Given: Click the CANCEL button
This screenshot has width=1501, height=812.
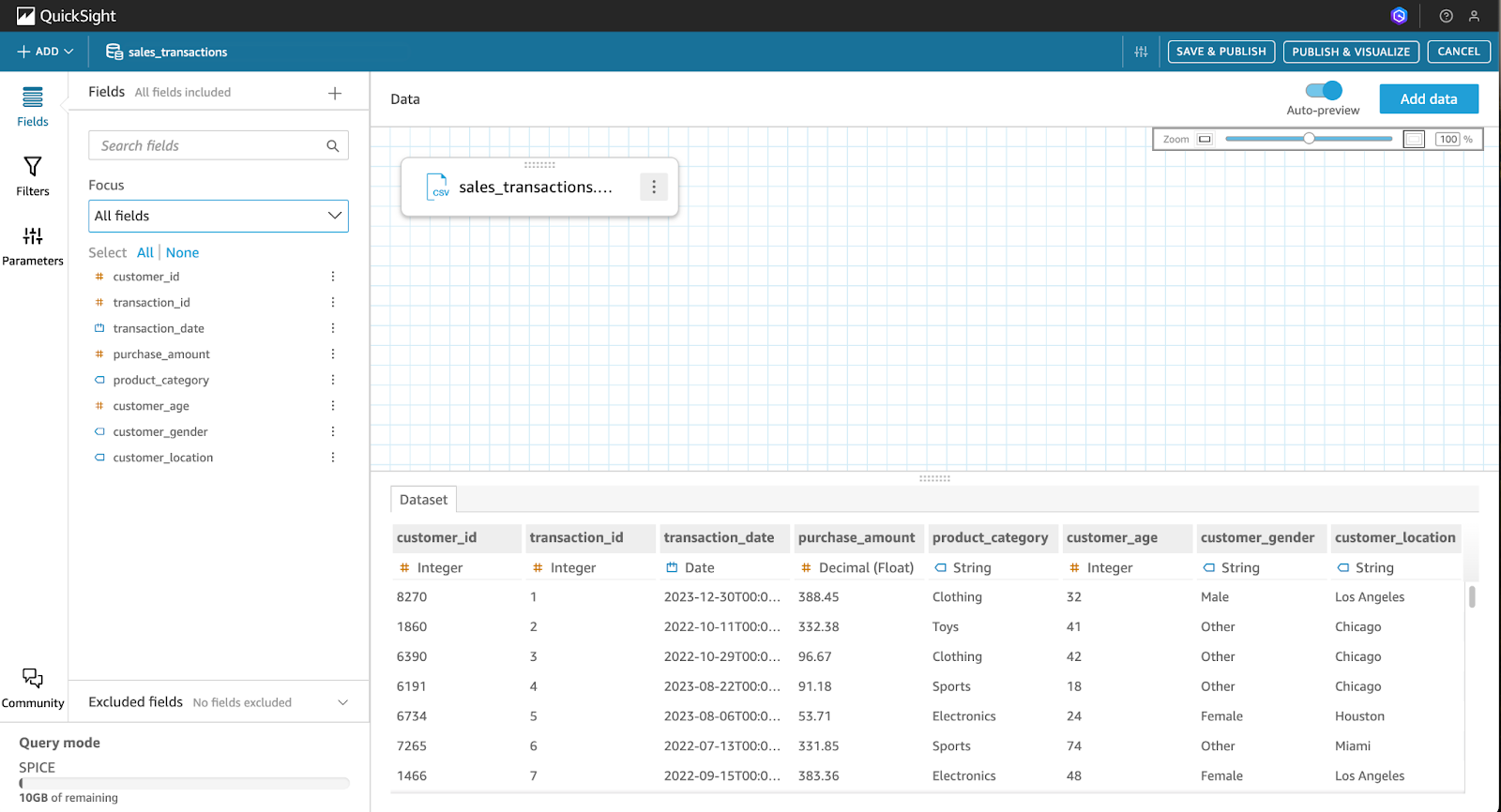Looking at the screenshot, I should 1459,52.
